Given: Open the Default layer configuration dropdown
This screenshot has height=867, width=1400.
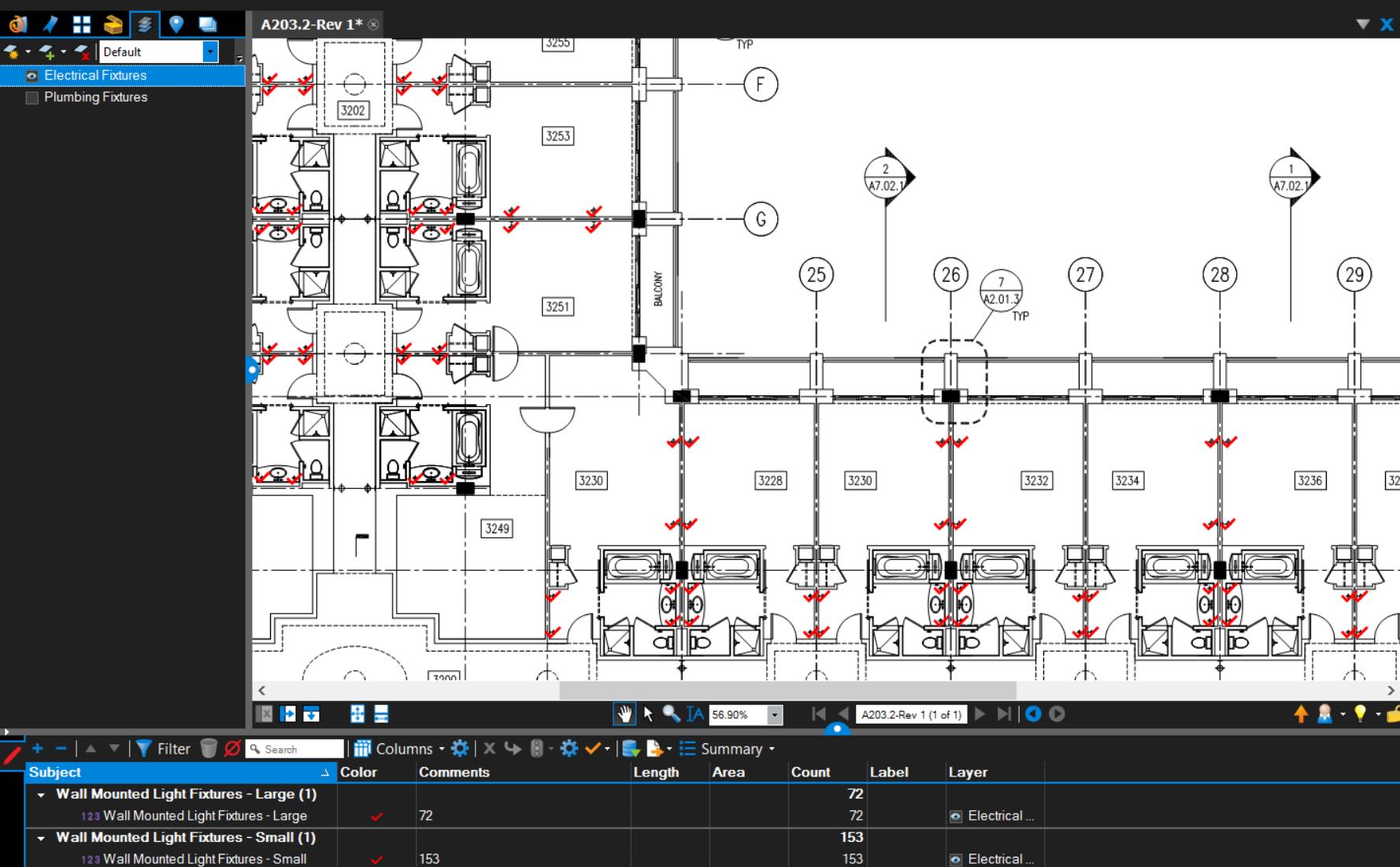Looking at the screenshot, I should coord(210,52).
